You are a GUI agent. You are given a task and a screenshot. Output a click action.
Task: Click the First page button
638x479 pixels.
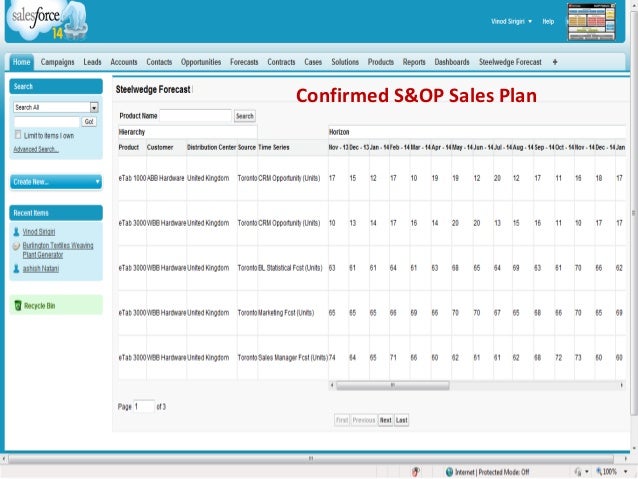[342, 420]
